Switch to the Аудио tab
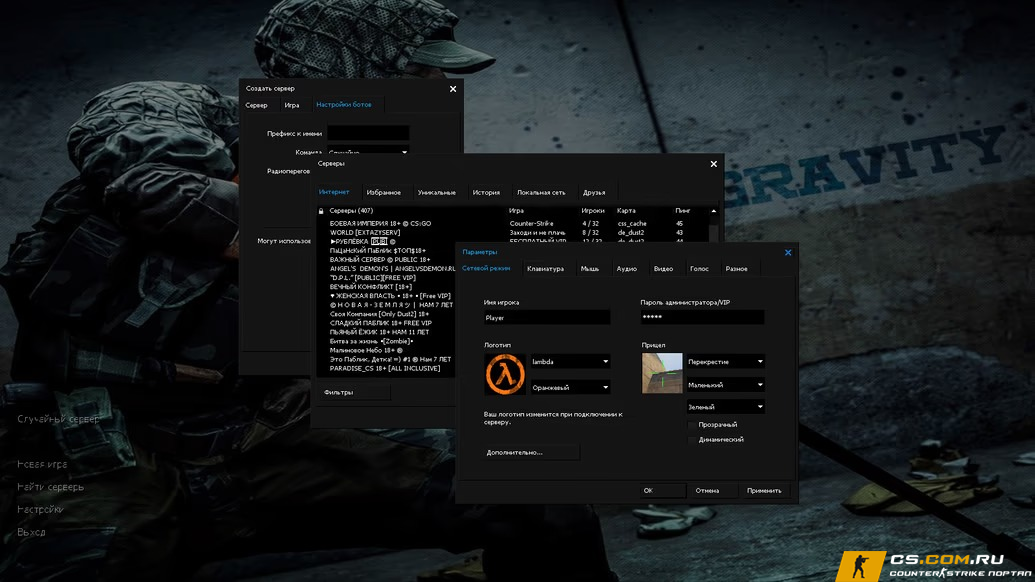This screenshot has width=1035, height=582. tap(626, 269)
